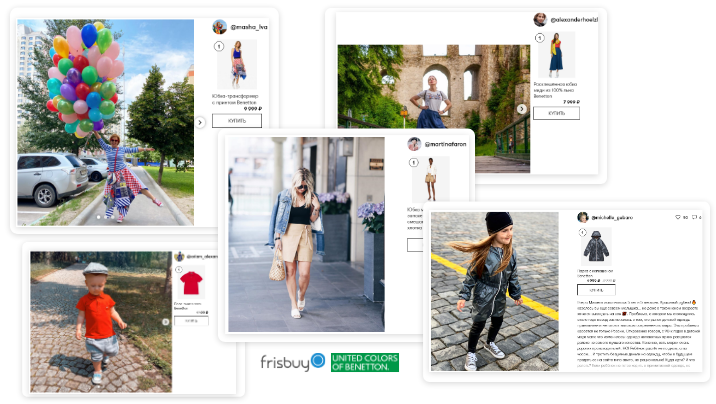Select product badge 1 on @alexanderhoelzl card
The width and height of the screenshot is (716, 404).
[540, 38]
